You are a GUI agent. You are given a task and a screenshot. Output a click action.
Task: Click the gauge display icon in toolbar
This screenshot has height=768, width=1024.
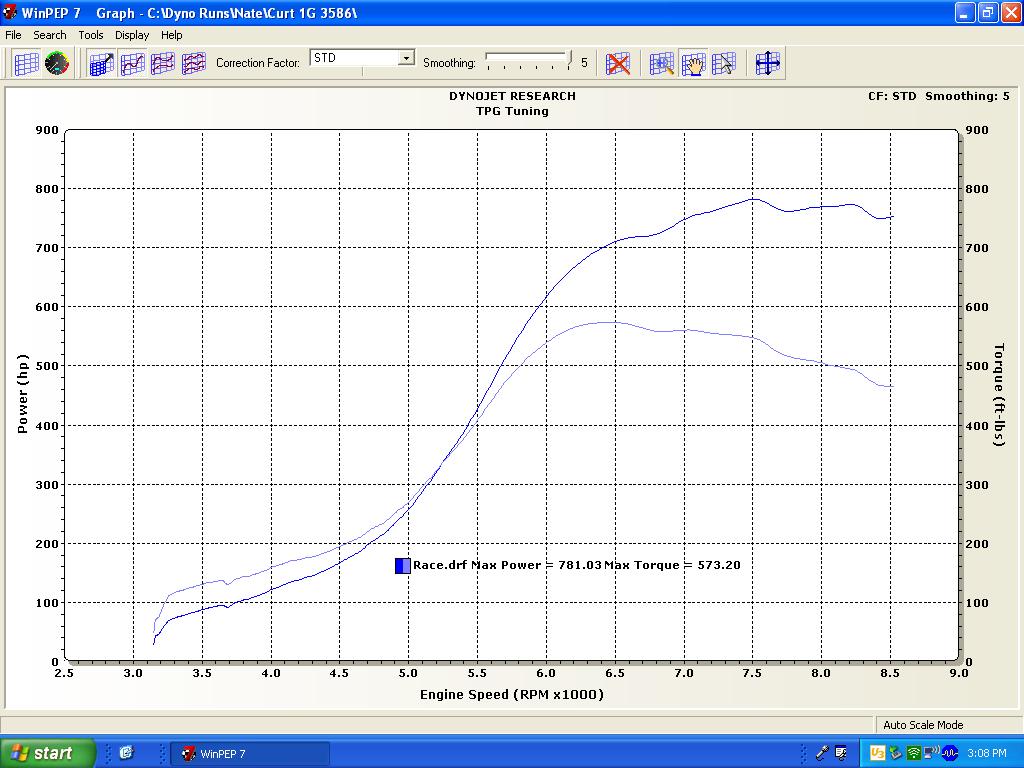(57, 63)
